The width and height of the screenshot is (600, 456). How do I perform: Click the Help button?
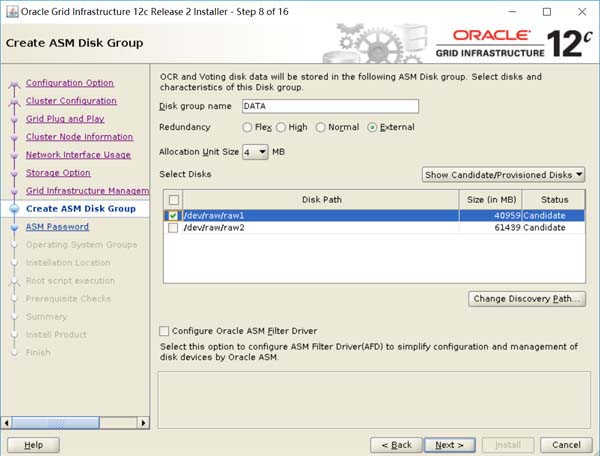34,445
